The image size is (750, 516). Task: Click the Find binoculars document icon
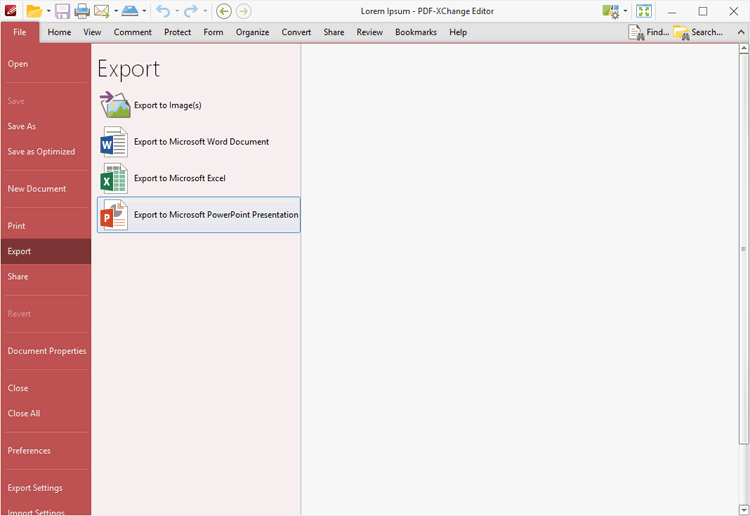click(x=637, y=32)
